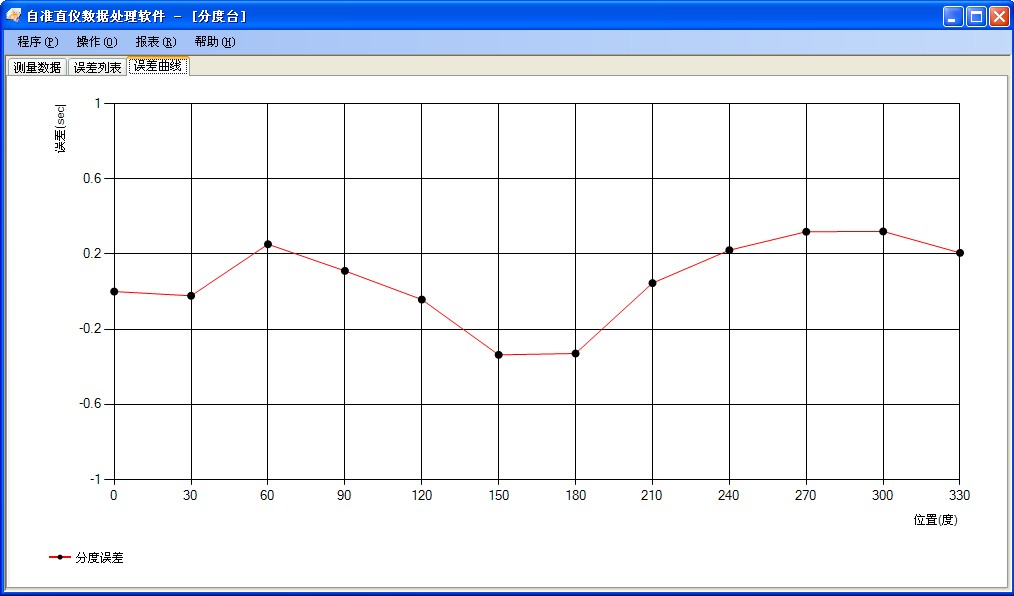
Task: Open the 操作(O) menu
Action: click(x=97, y=42)
